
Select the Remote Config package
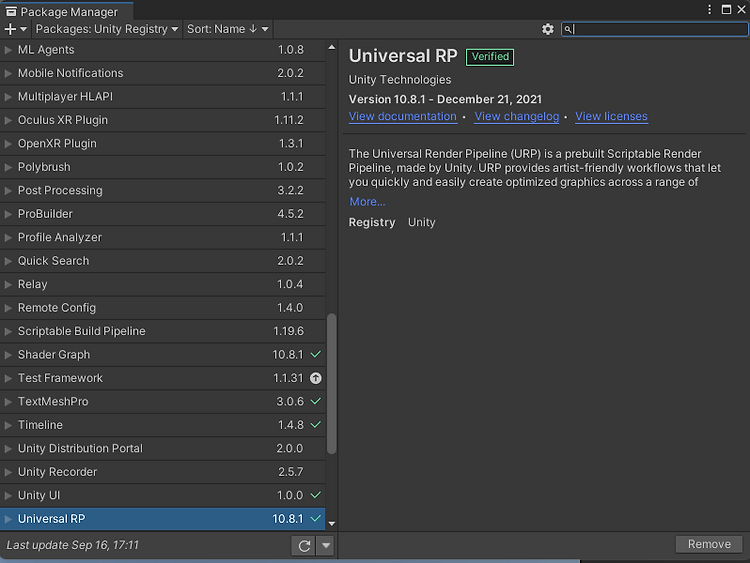[x=162, y=308]
